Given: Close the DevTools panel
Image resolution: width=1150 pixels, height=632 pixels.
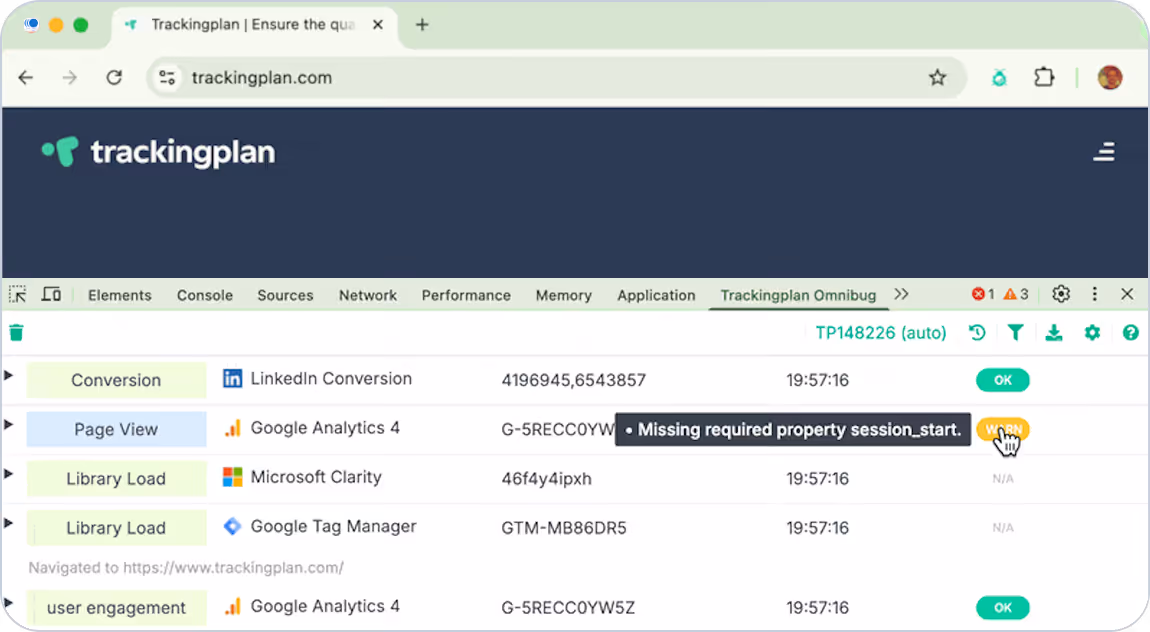Looking at the screenshot, I should [x=1127, y=294].
